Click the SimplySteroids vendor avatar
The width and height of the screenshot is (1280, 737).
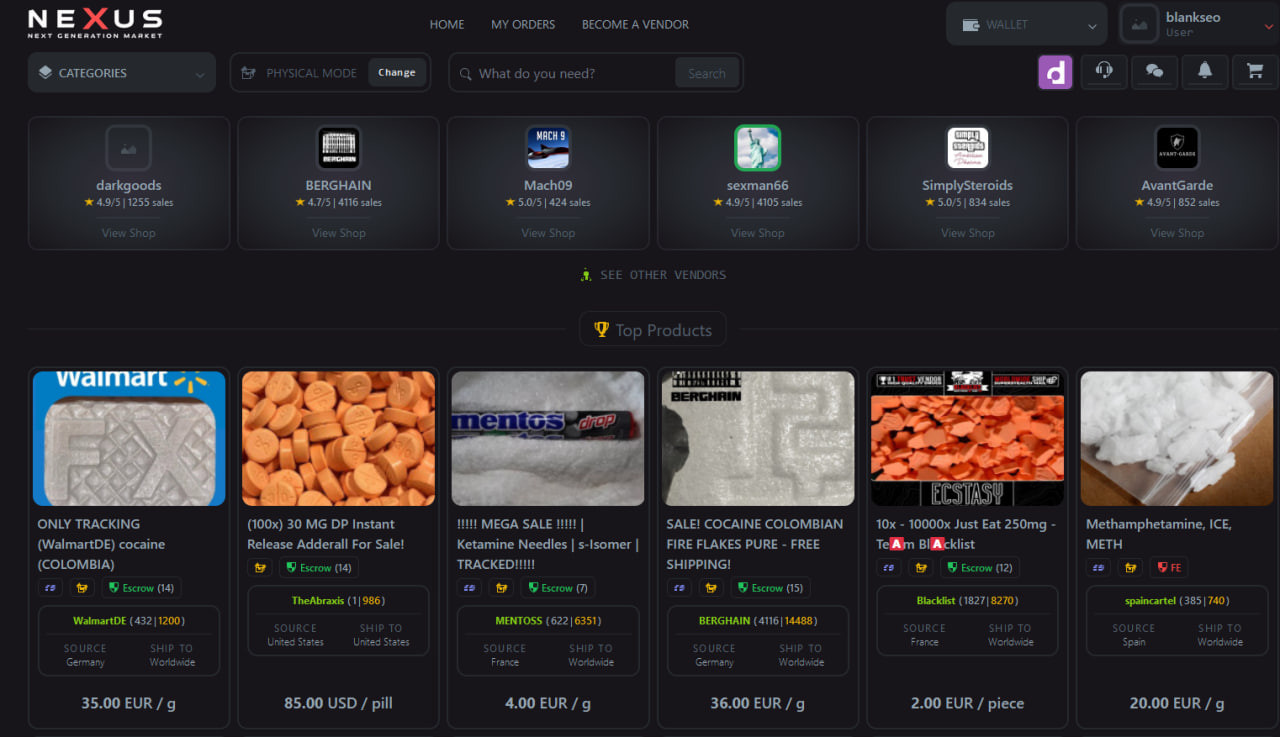(967, 148)
